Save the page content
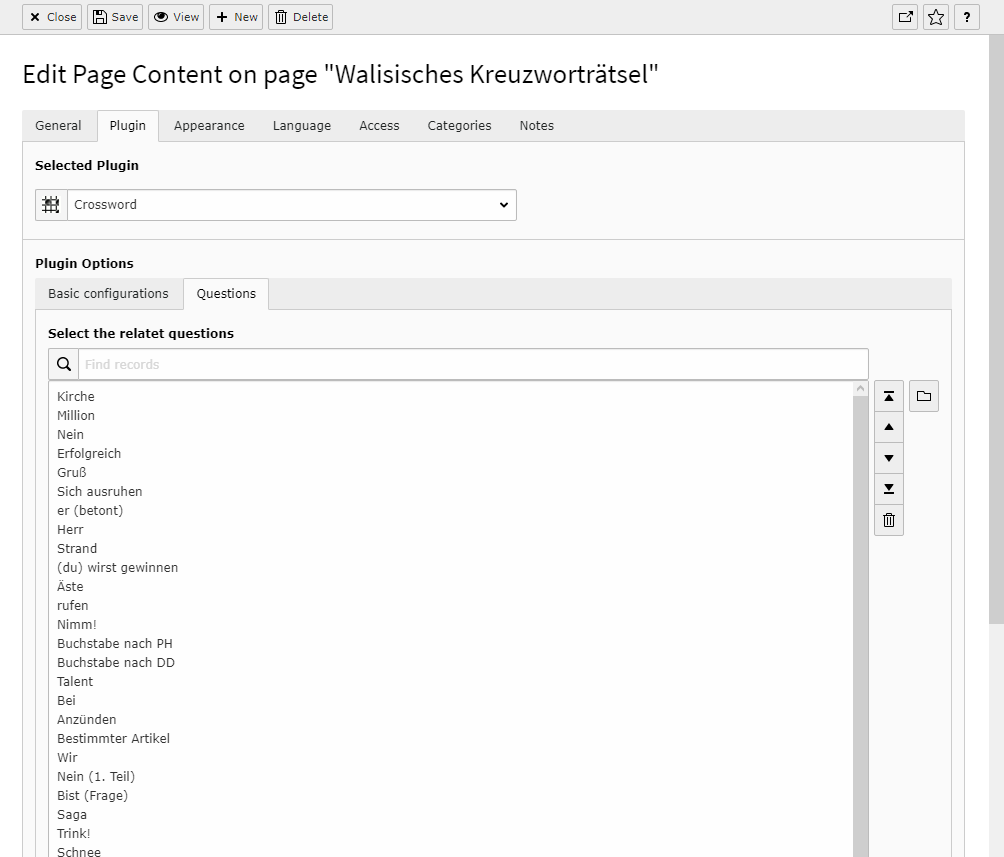1004x857 pixels. tap(115, 17)
